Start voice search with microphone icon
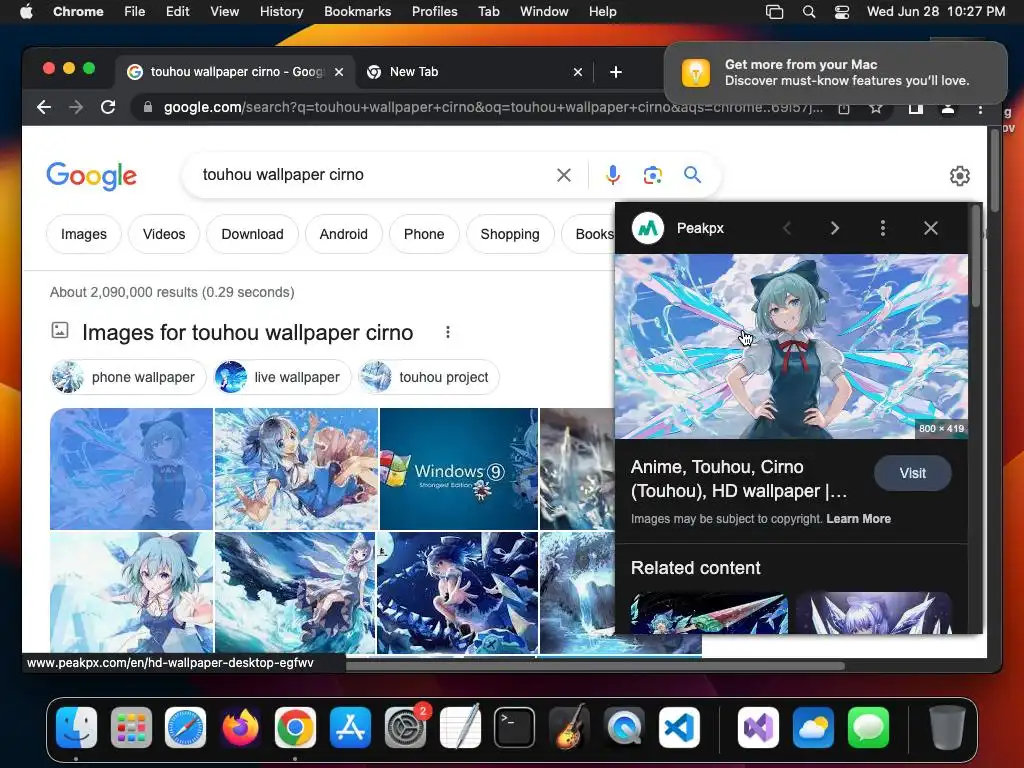 (x=613, y=175)
